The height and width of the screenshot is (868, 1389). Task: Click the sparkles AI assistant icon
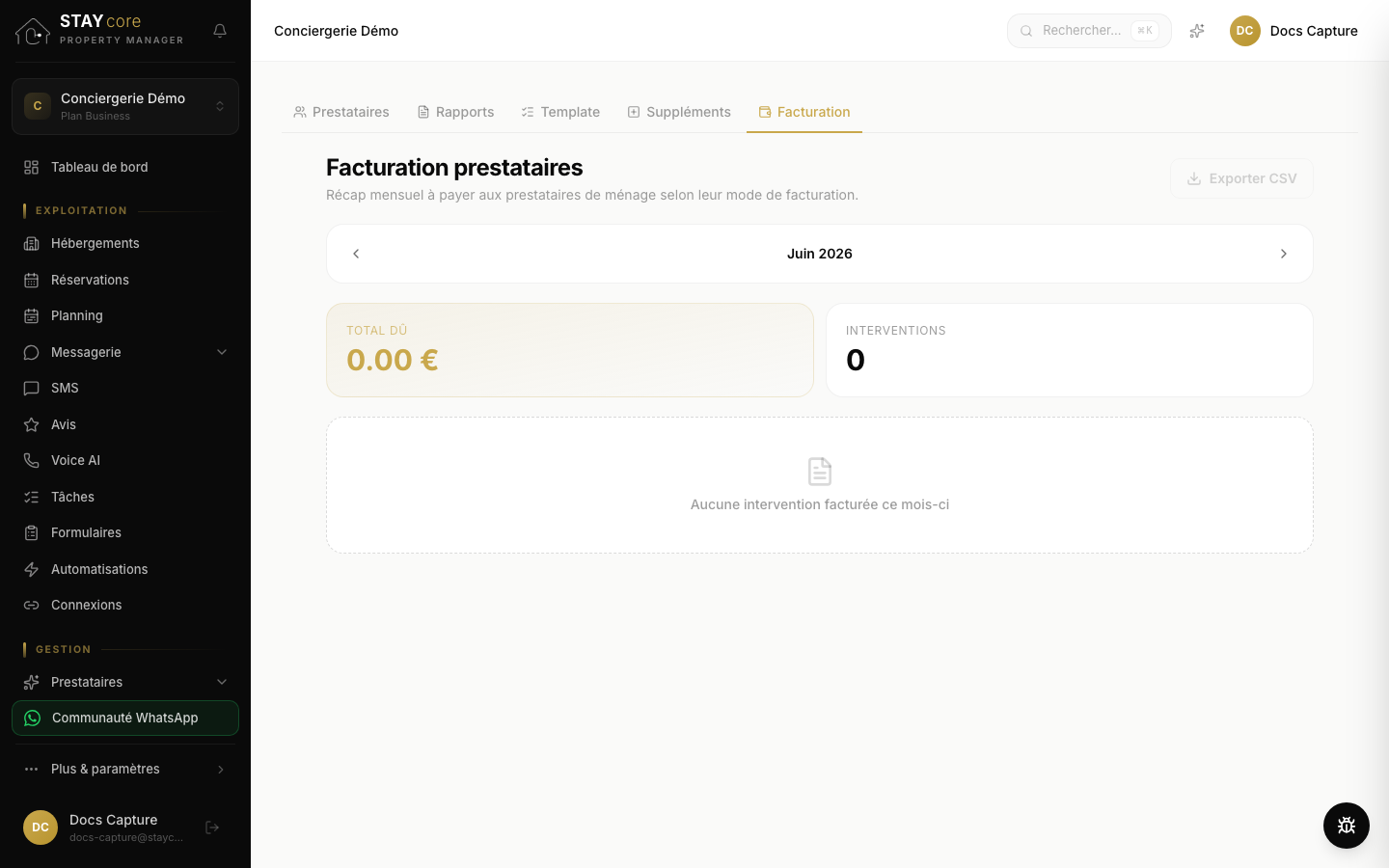point(1197,31)
